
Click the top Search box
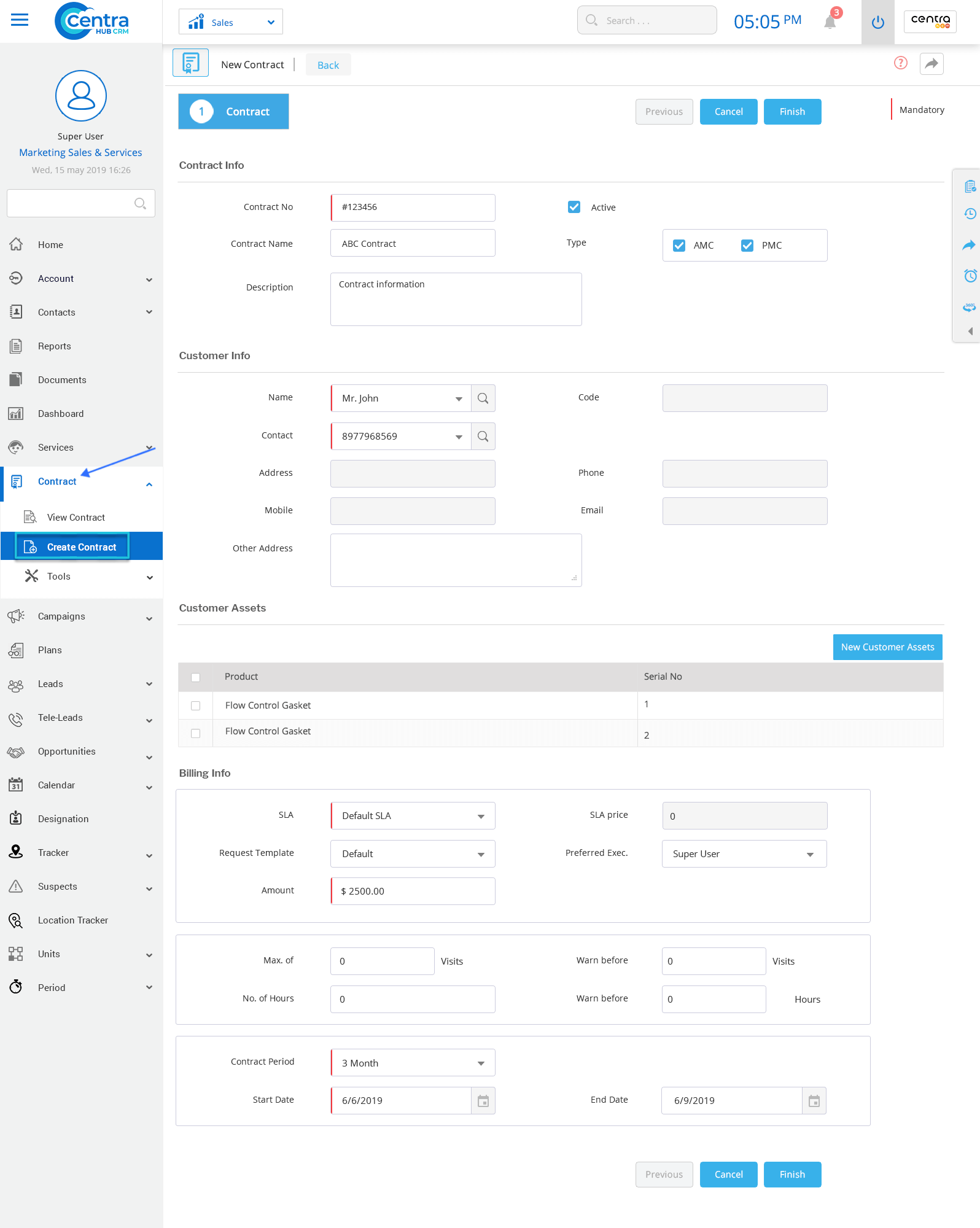pos(647,20)
